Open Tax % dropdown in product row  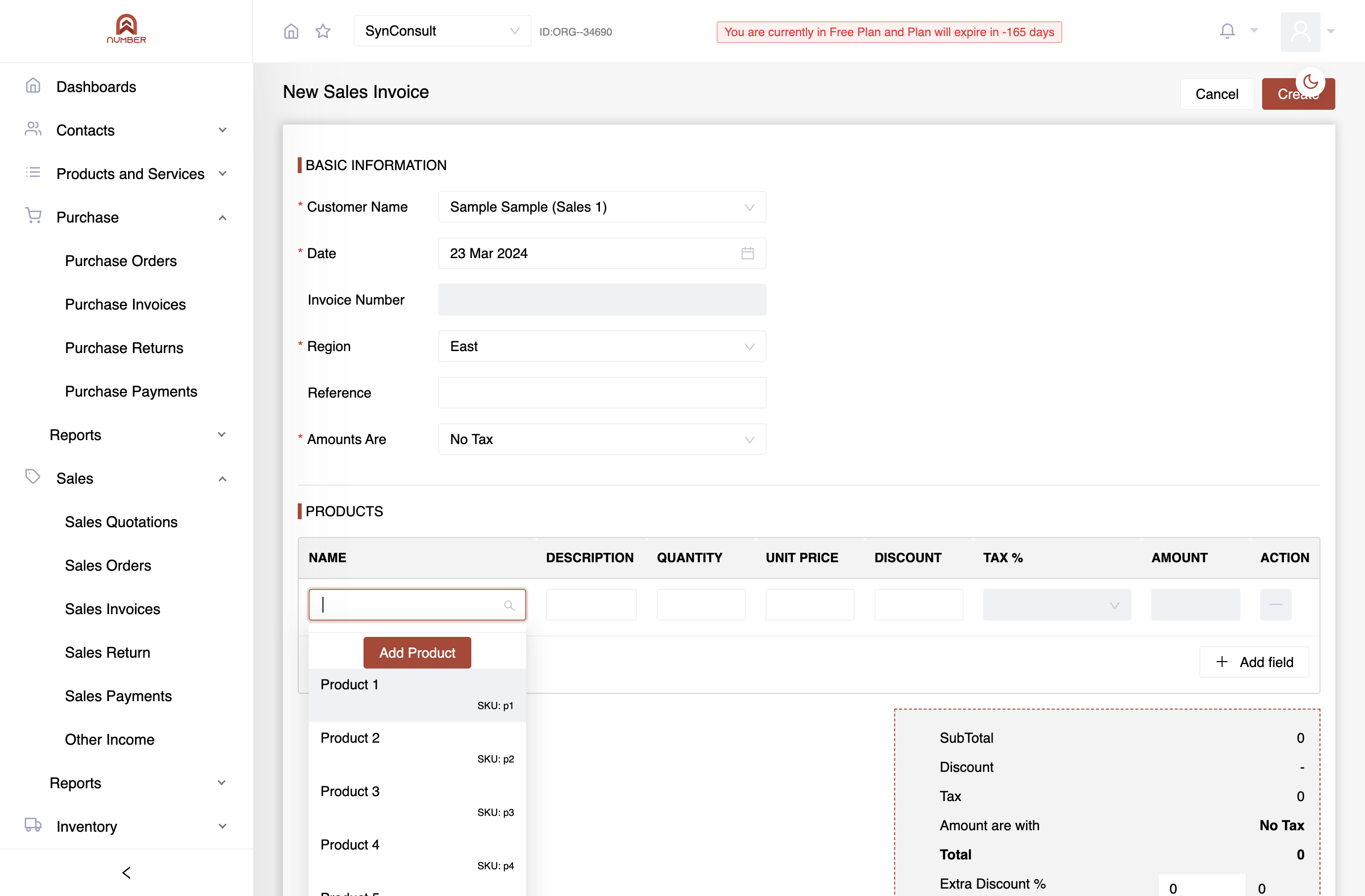click(1056, 605)
